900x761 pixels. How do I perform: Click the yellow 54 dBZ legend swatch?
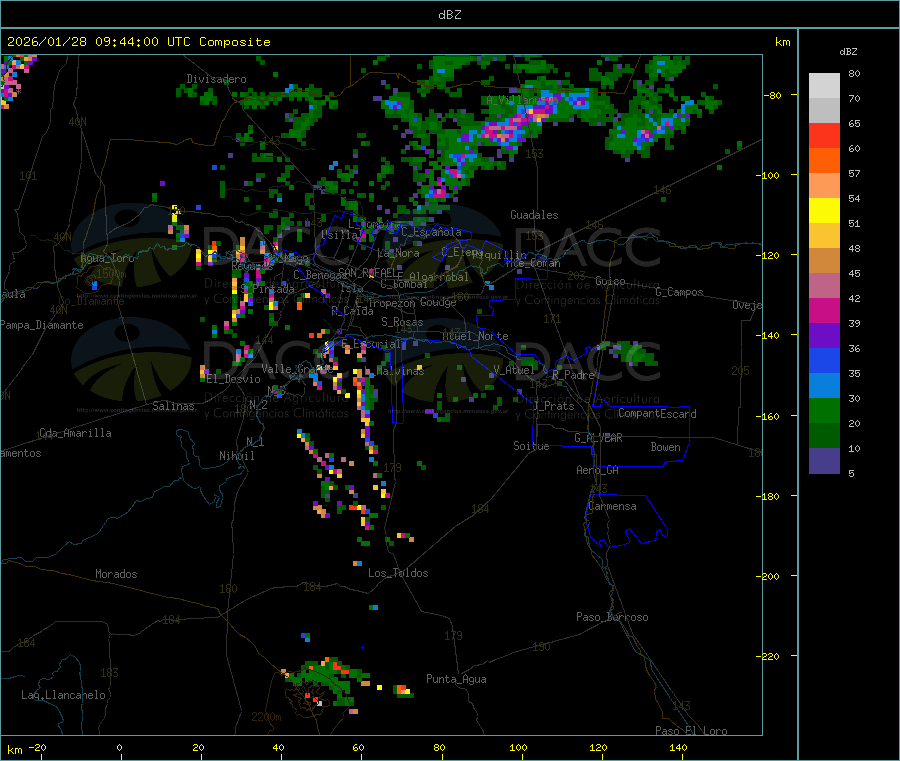coord(824,211)
